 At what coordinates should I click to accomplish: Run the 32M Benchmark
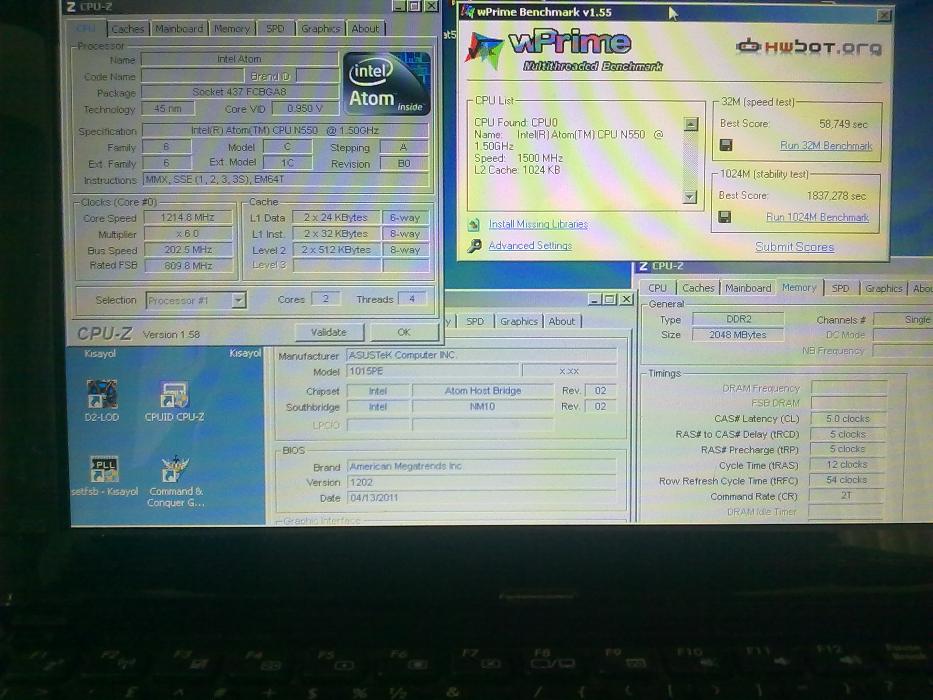826,145
